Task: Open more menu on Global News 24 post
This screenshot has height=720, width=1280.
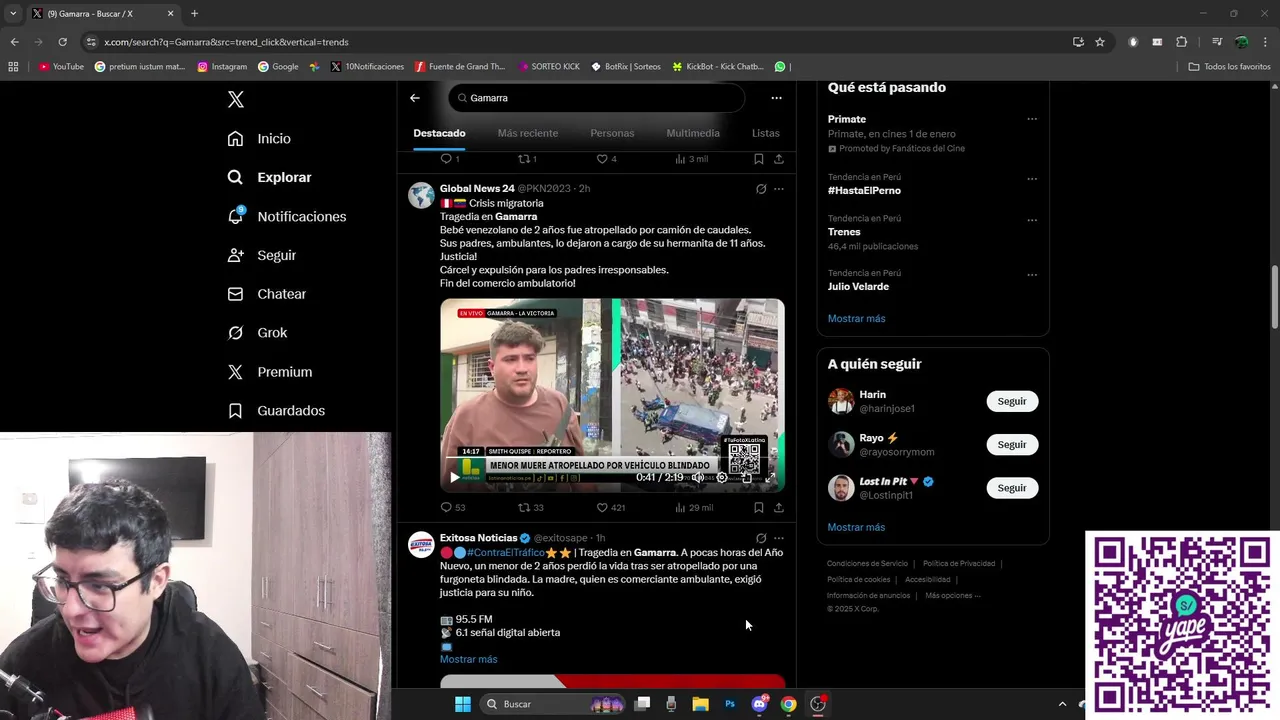Action: tap(779, 189)
